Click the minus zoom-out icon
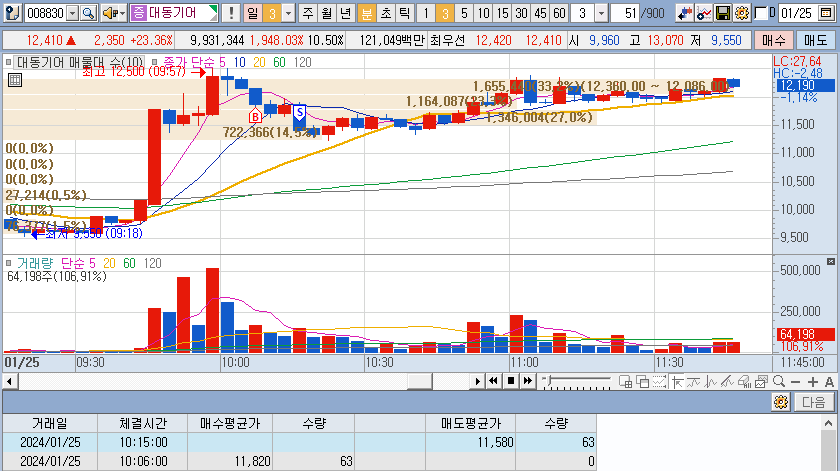 click(x=796, y=382)
